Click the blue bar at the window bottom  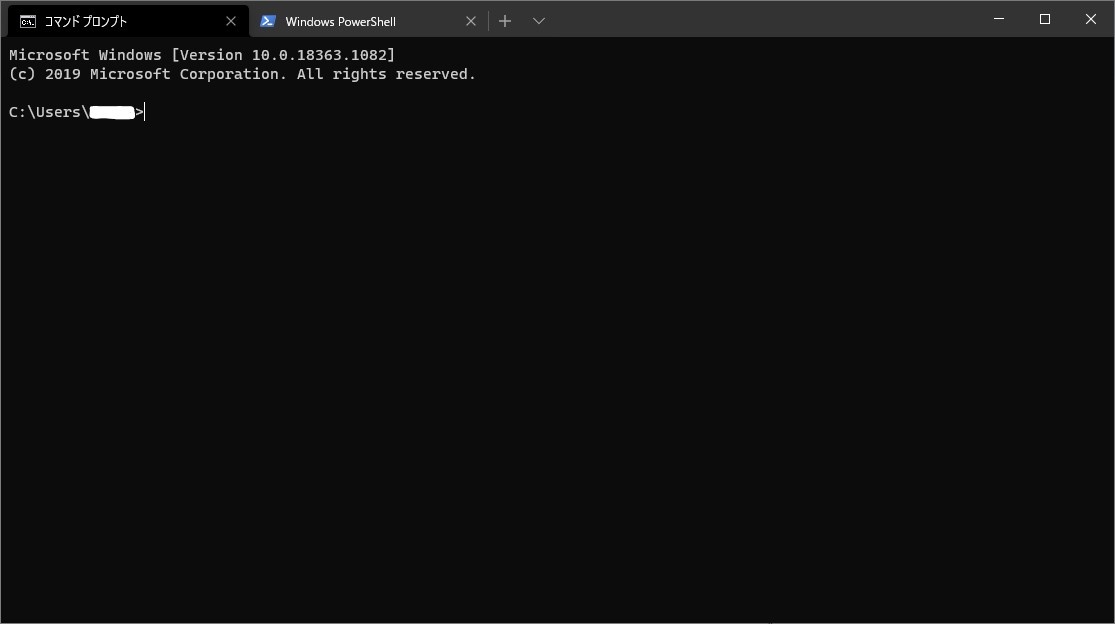click(x=557, y=618)
